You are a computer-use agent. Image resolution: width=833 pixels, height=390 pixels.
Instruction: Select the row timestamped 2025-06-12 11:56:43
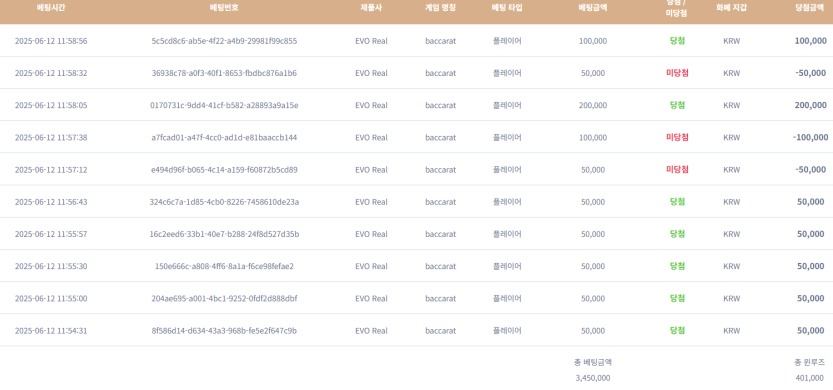pyautogui.click(x=416, y=202)
